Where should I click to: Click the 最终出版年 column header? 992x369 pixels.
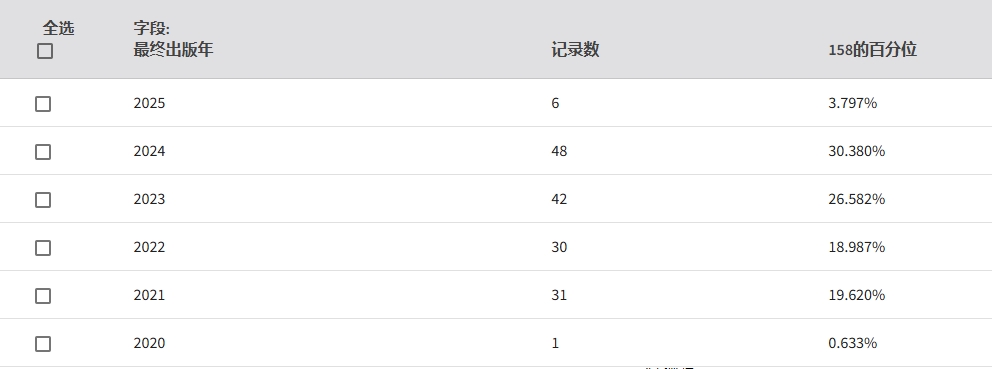pos(173,49)
